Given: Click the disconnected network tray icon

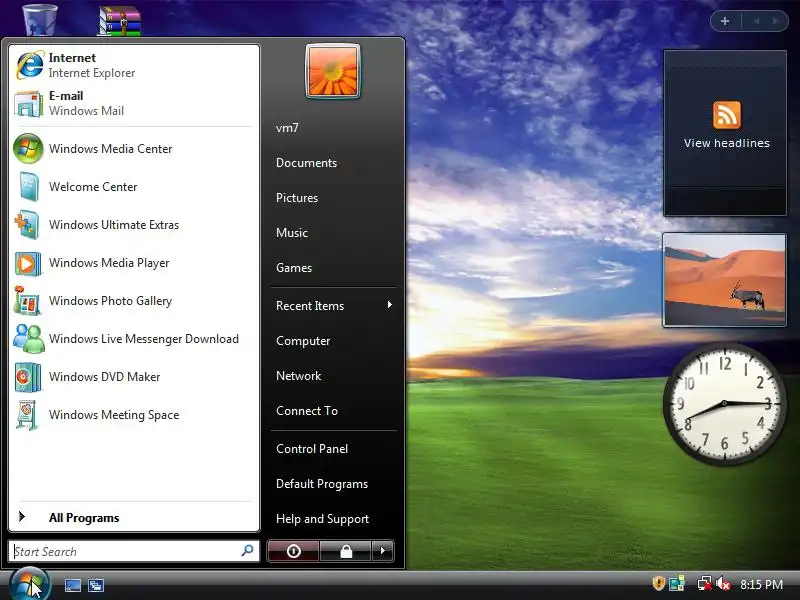Looking at the screenshot, I should click(705, 584).
